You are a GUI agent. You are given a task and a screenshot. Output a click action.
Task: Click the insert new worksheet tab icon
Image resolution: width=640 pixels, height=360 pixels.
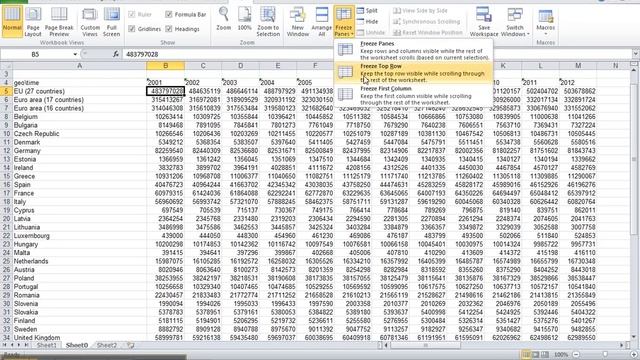tap(131, 345)
